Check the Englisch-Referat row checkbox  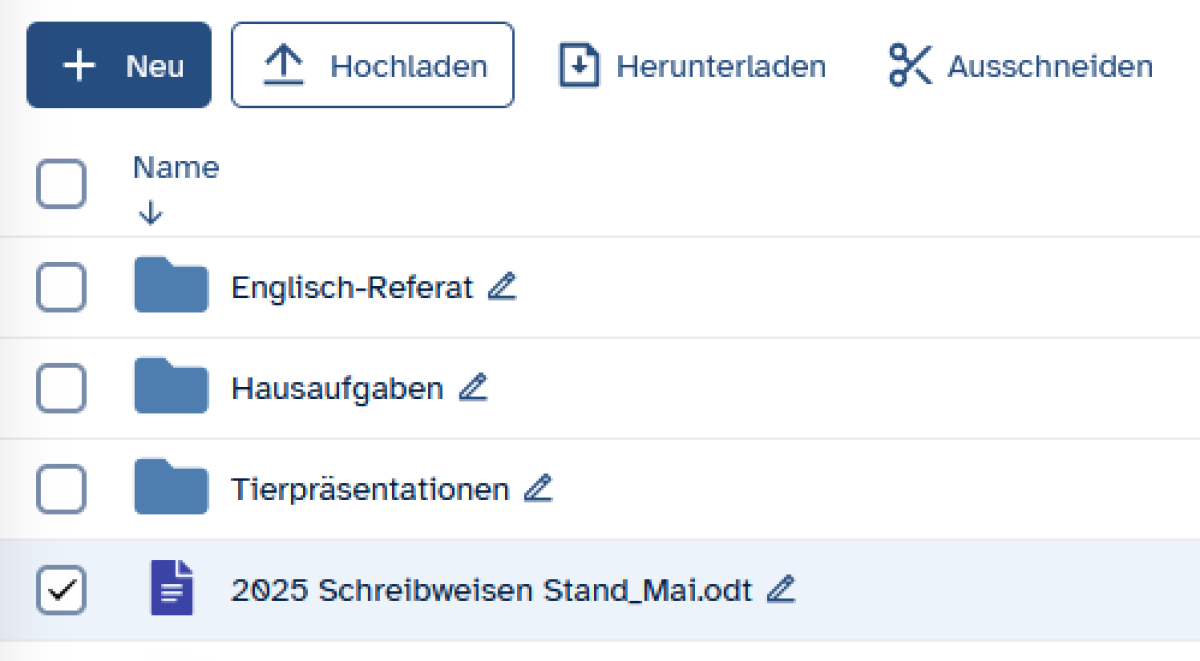click(x=61, y=288)
